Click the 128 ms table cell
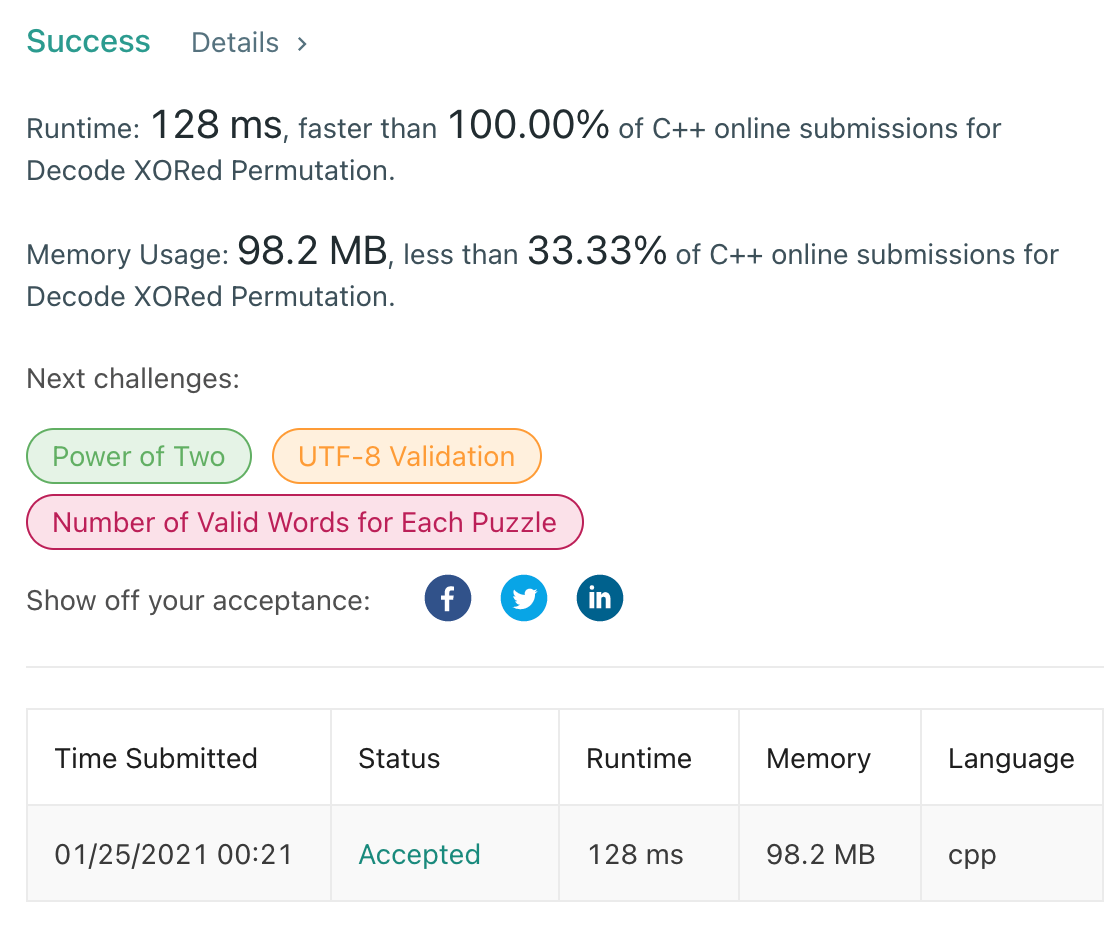1120x930 pixels. pos(635,855)
